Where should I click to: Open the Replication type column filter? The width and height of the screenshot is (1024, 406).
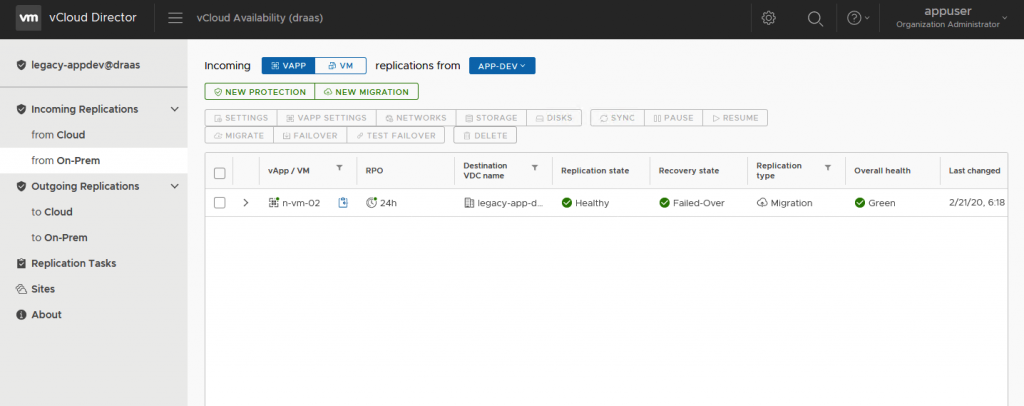[x=827, y=168]
